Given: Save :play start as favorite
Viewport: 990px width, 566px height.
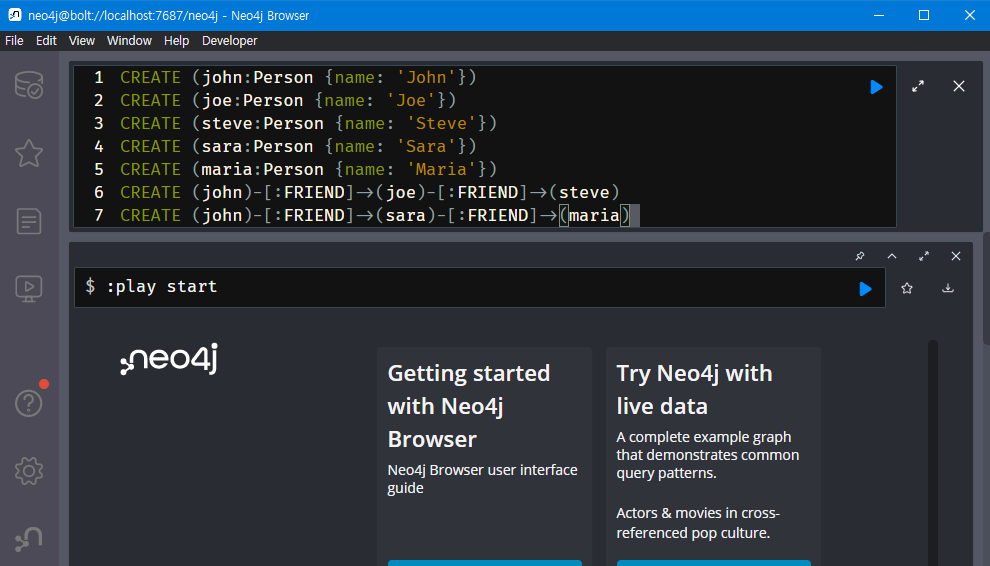Looking at the screenshot, I should [907, 289].
